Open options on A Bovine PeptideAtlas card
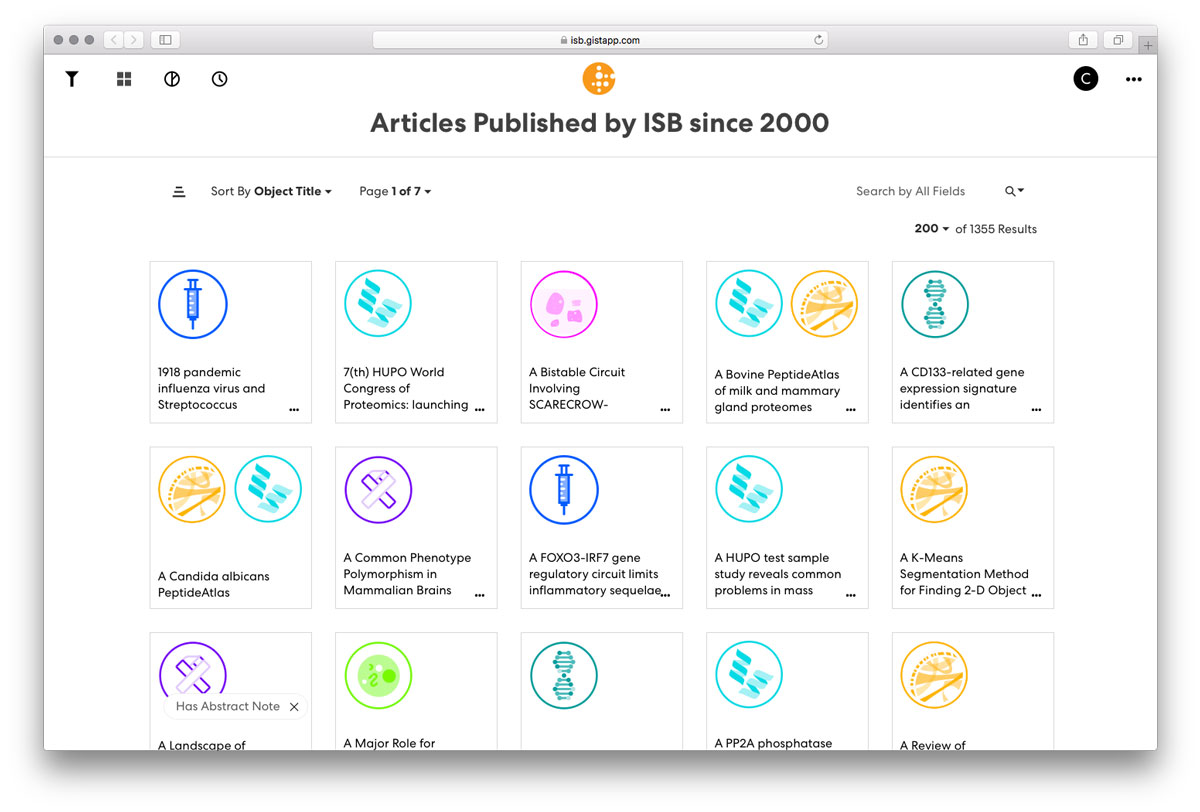 pyautogui.click(x=851, y=410)
